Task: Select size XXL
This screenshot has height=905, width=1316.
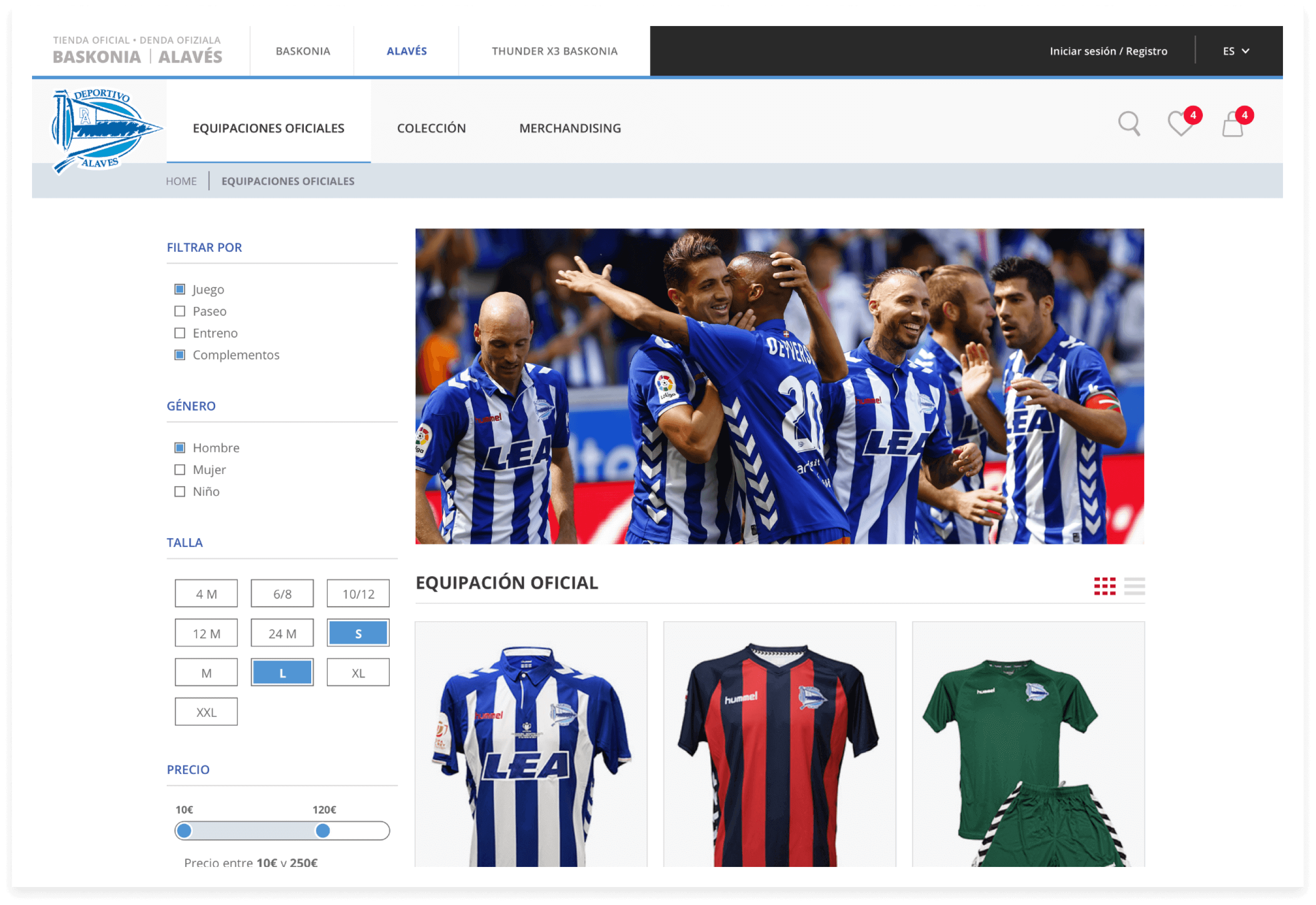Action: pos(206,712)
